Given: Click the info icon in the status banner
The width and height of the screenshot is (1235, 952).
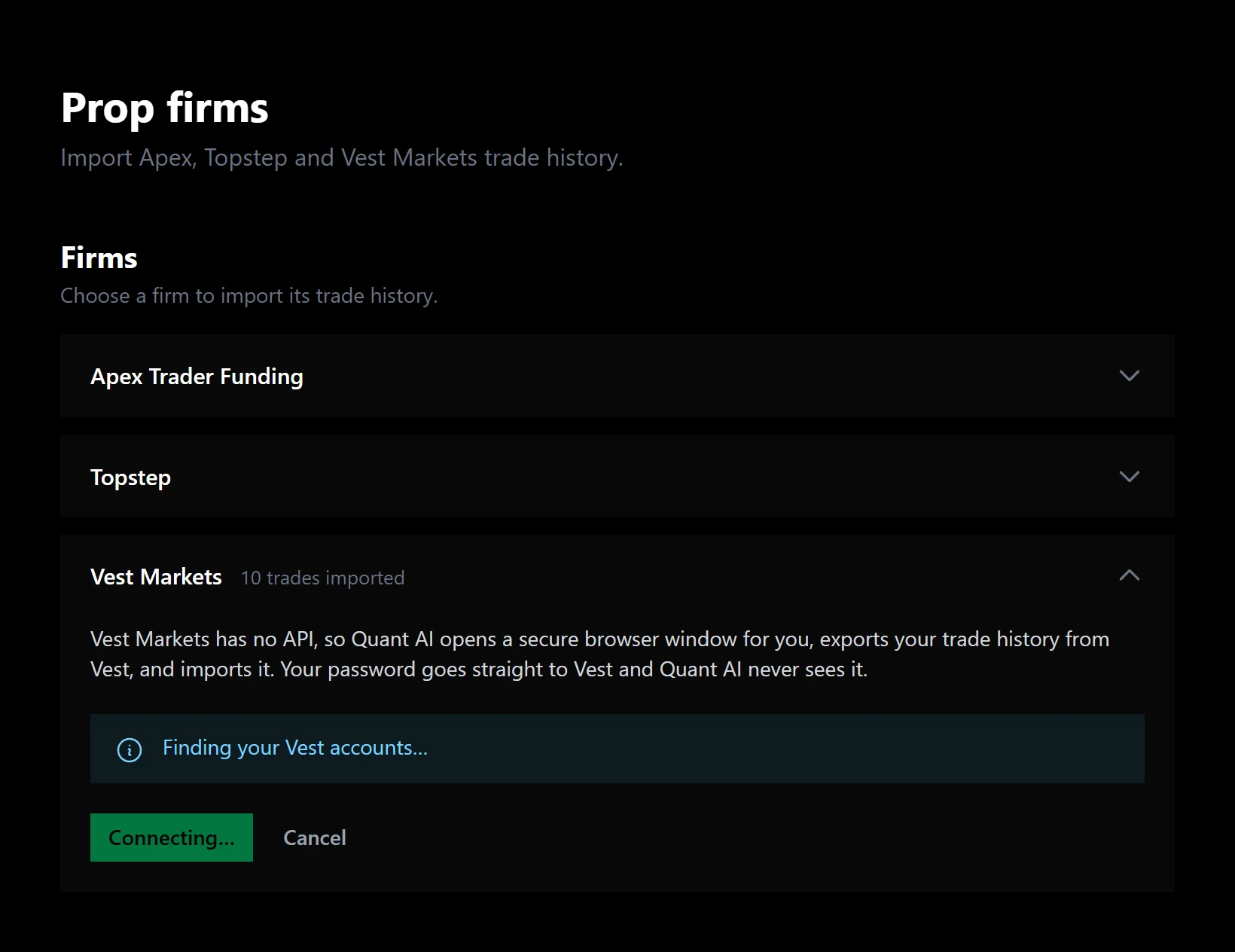Looking at the screenshot, I should pyautogui.click(x=130, y=750).
